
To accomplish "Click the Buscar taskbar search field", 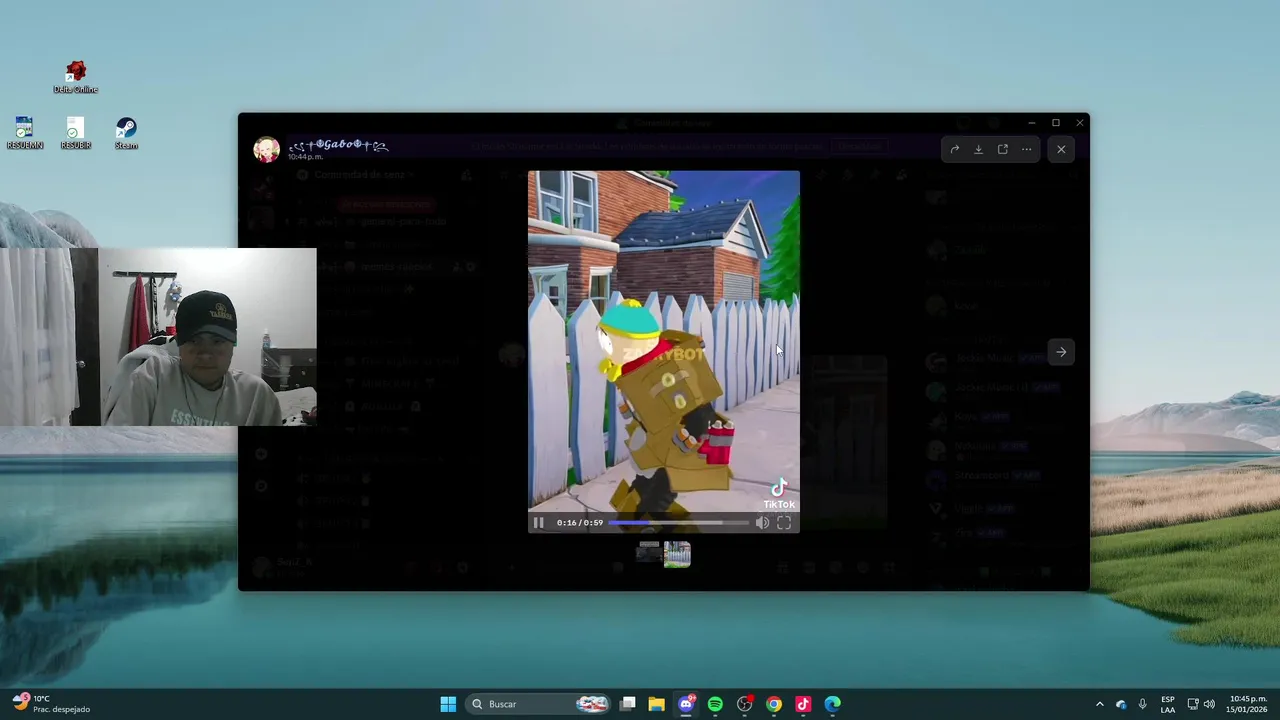I will (x=540, y=704).
